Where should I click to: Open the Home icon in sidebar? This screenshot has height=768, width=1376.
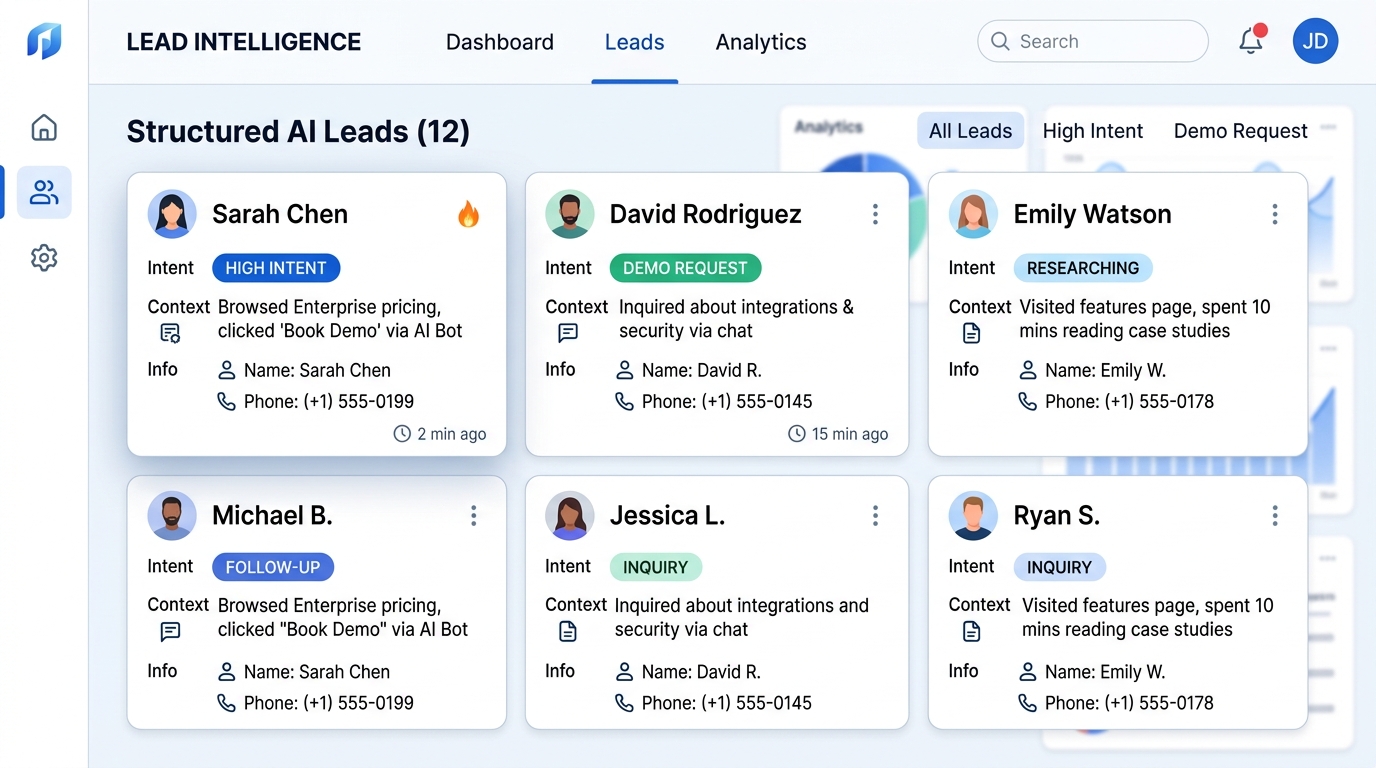point(44,128)
